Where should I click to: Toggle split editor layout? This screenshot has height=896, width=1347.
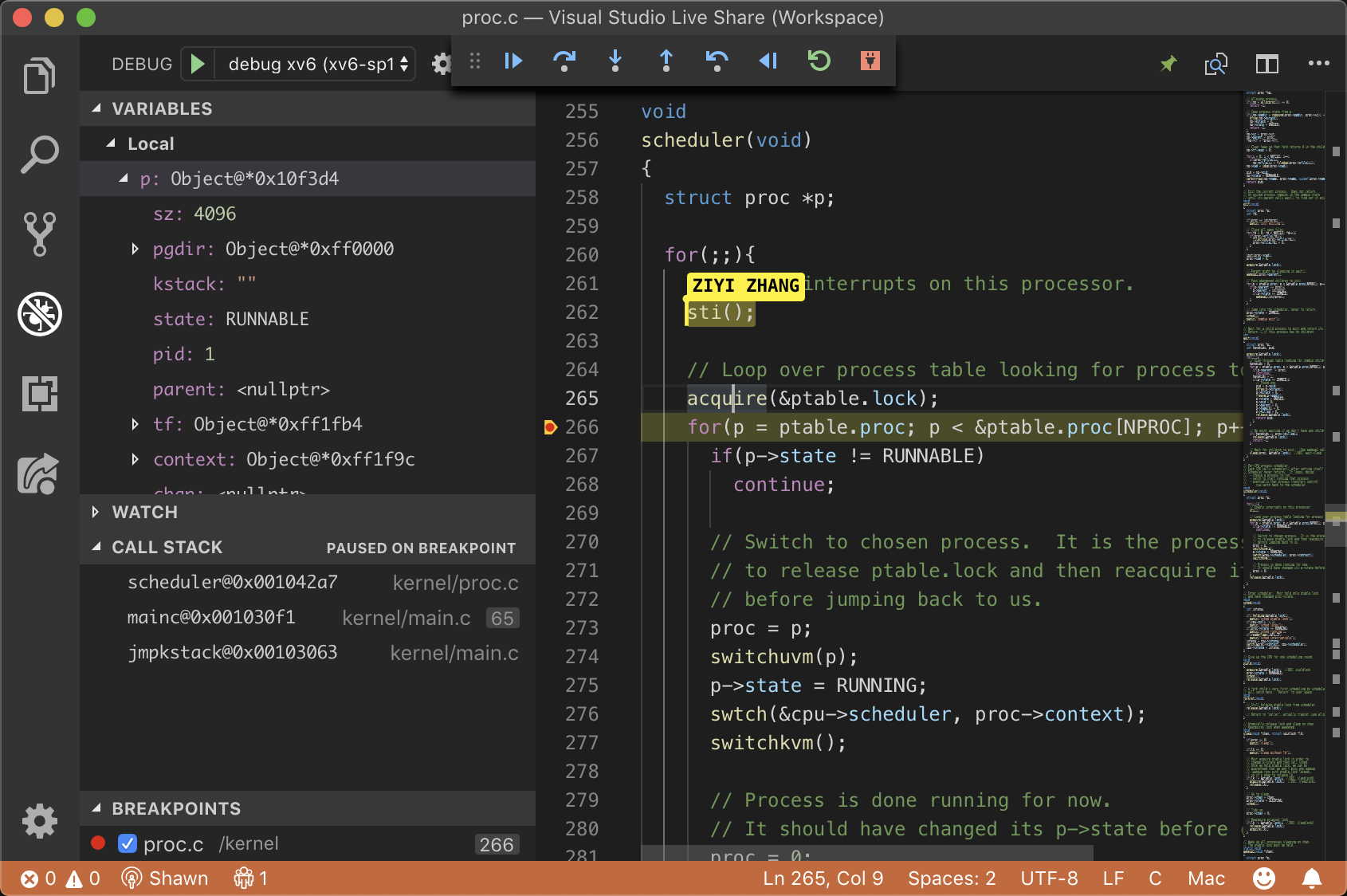pyautogui.click(x=1266, y=64)
